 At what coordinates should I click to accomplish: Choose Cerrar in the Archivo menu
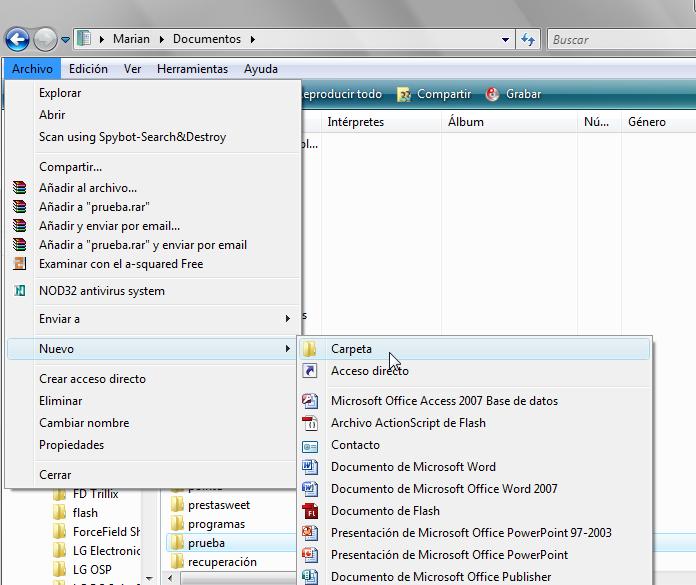tap(55, 475)
